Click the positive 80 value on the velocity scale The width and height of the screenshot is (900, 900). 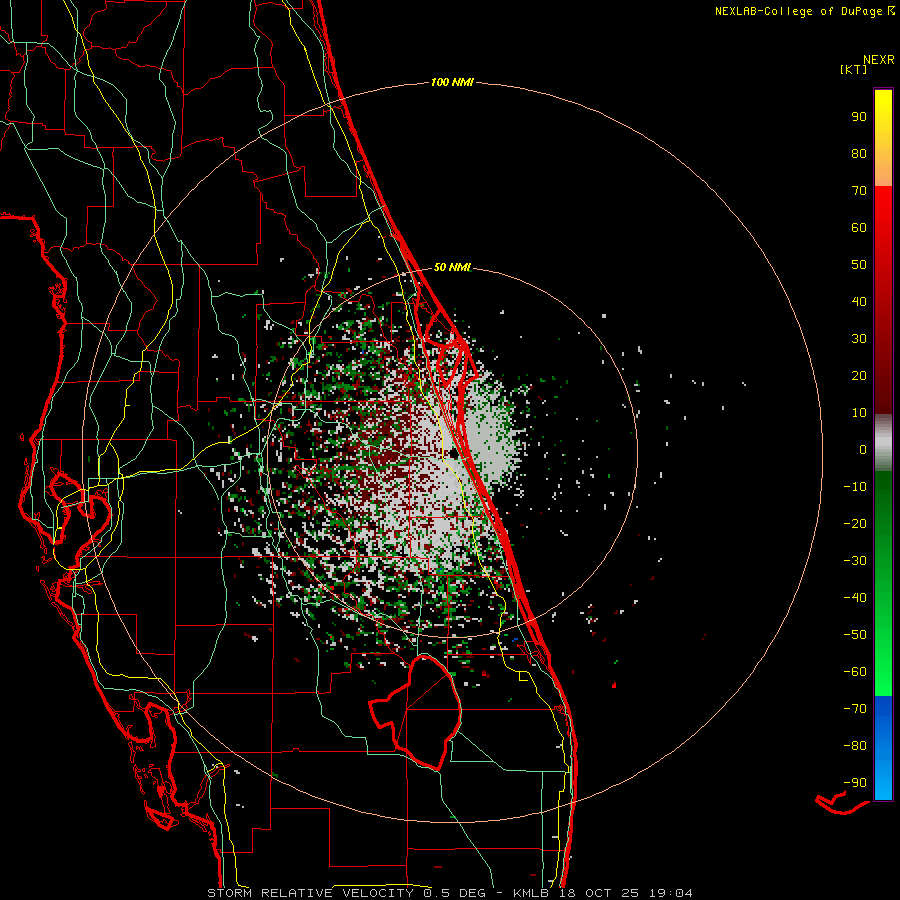[x=859, y=154]
